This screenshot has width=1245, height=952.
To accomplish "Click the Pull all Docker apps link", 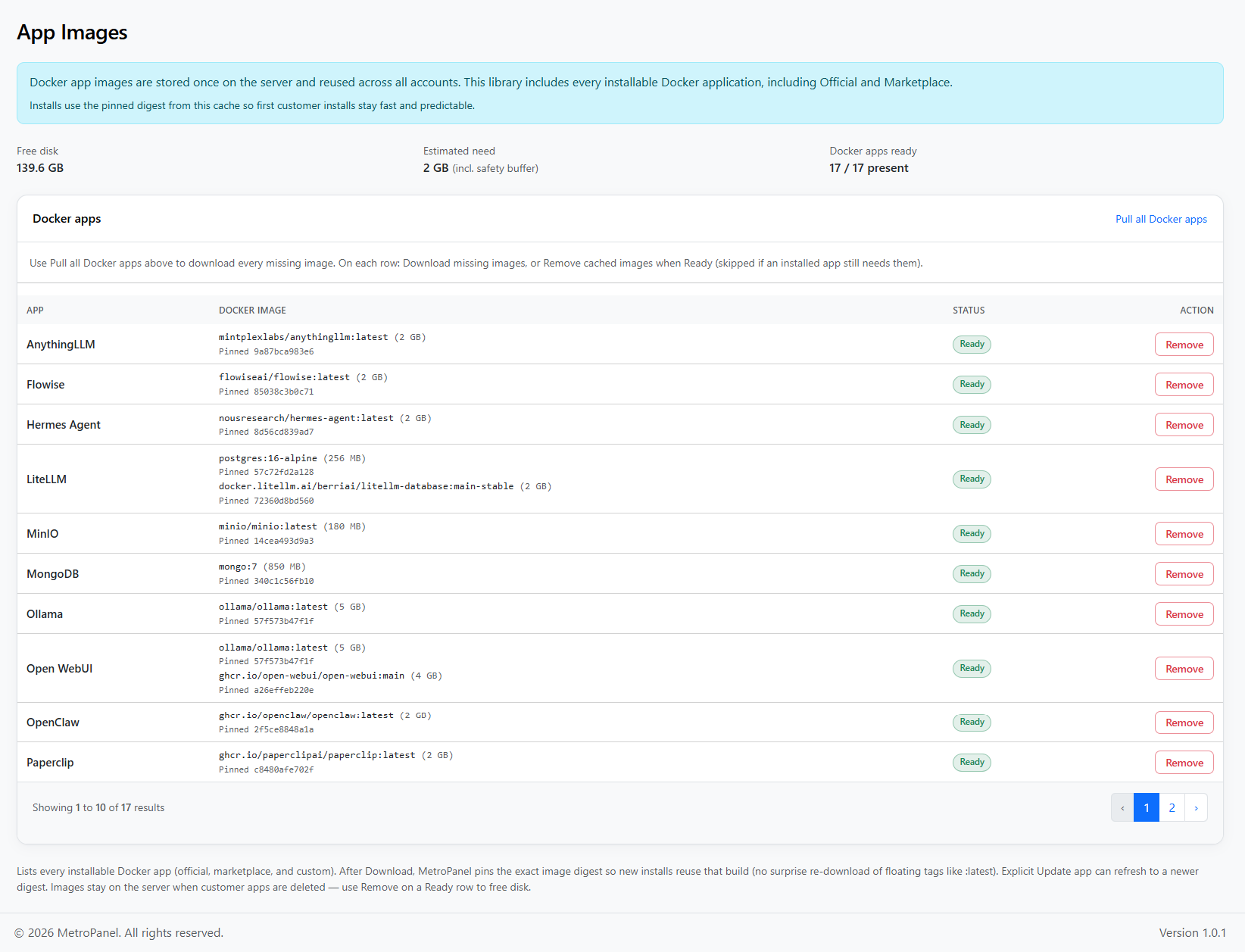I will (x=1161, y=219).
